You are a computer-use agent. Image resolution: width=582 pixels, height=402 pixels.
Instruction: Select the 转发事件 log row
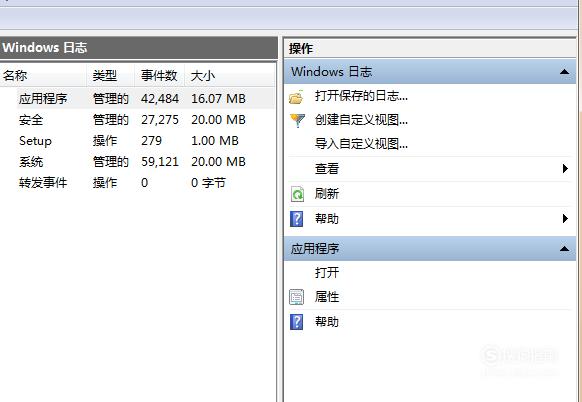coord(137,183)
